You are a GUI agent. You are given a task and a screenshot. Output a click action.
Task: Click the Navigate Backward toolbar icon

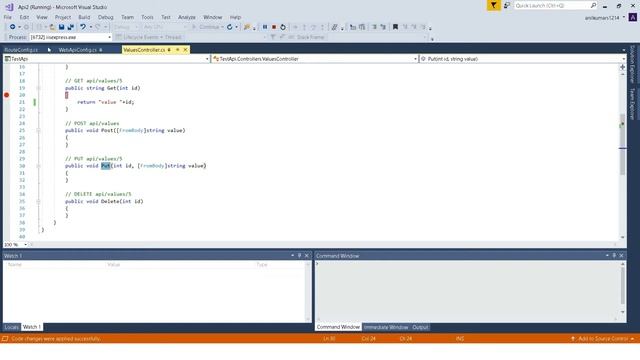click(x=13, y=27)
